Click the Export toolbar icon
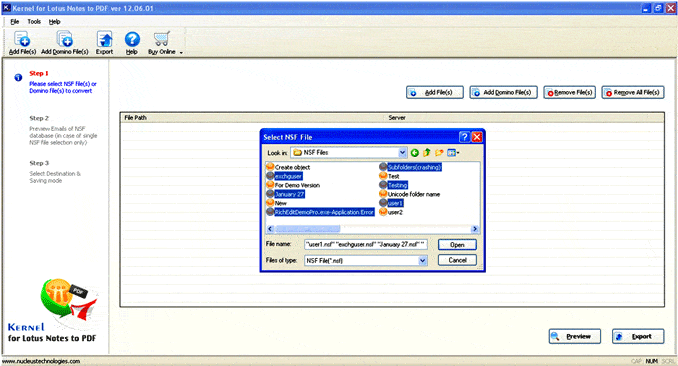The height and width of the screenshot is (366, 678). tap(104, 43)
